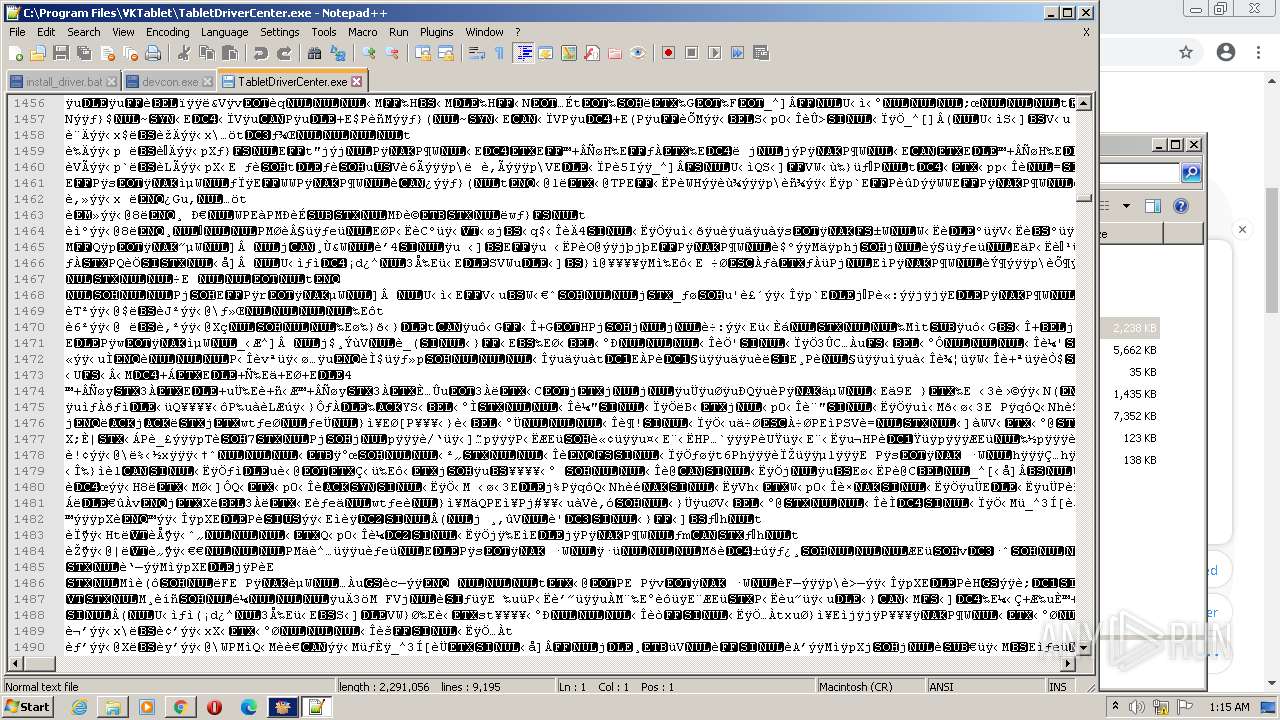
Task: Open the Replace toolbar icon
Action: (x=337, y=53)
